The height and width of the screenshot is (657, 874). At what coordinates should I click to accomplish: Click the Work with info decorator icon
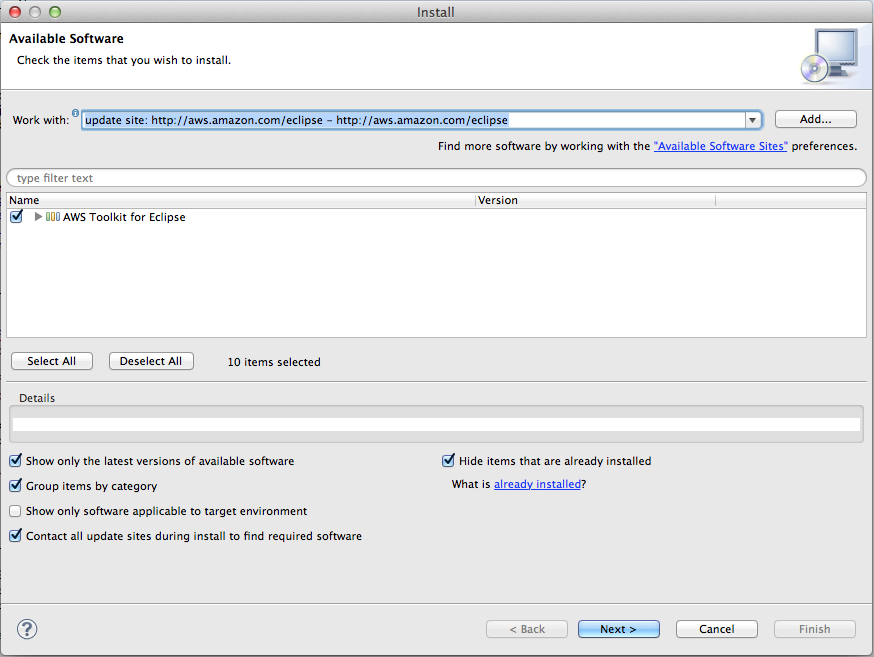pos(75,113)
